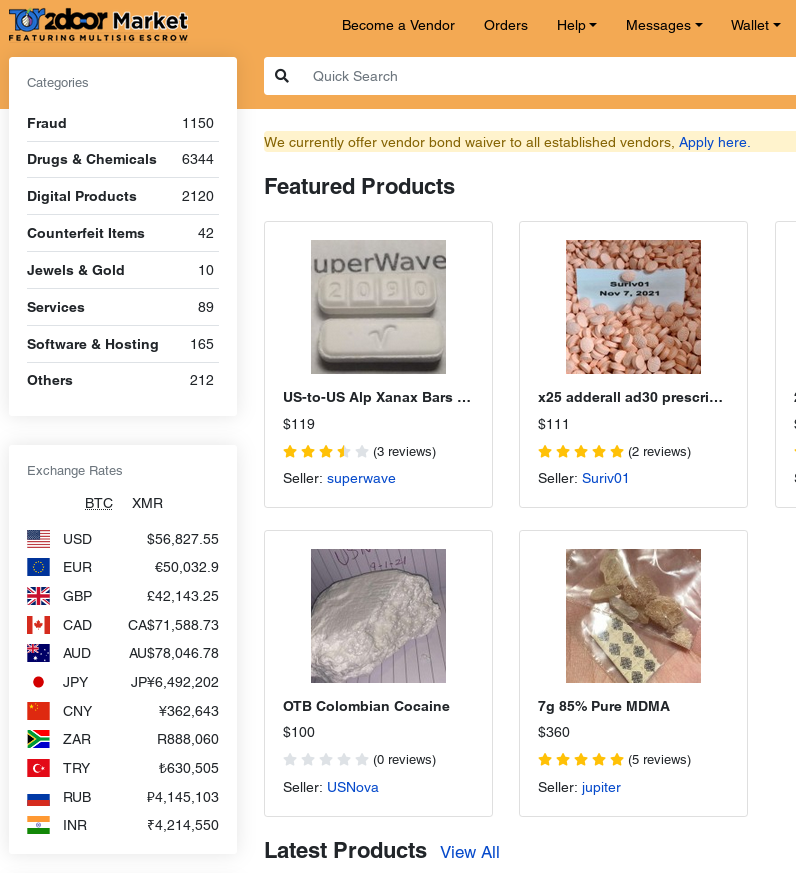Image resolution: width=796 pixels, height=873 pixels.
Task: Click the Tor2door Market logo
Action: (x=99, y=25)
